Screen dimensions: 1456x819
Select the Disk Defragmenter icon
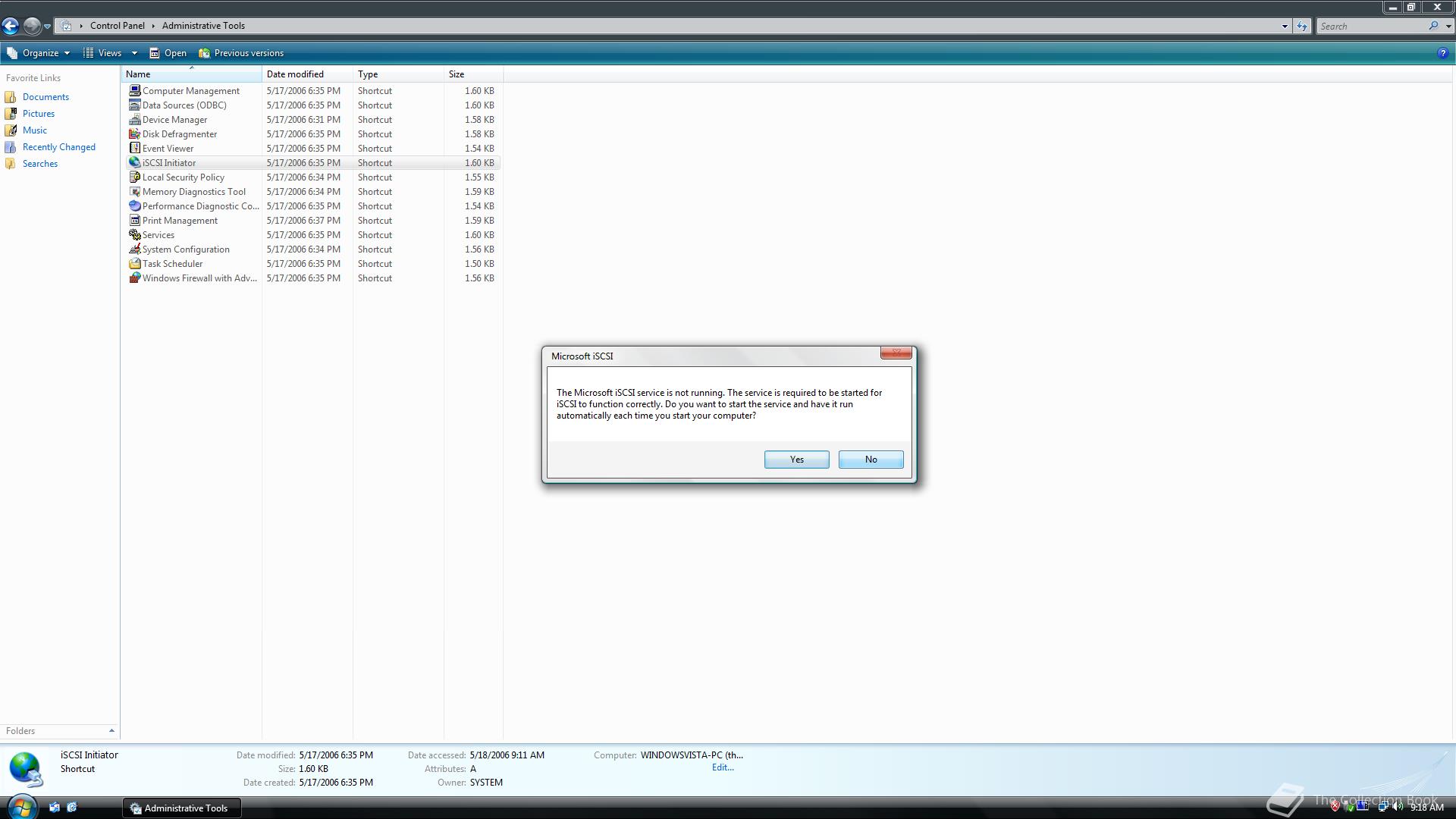click(x=134, y=133)
